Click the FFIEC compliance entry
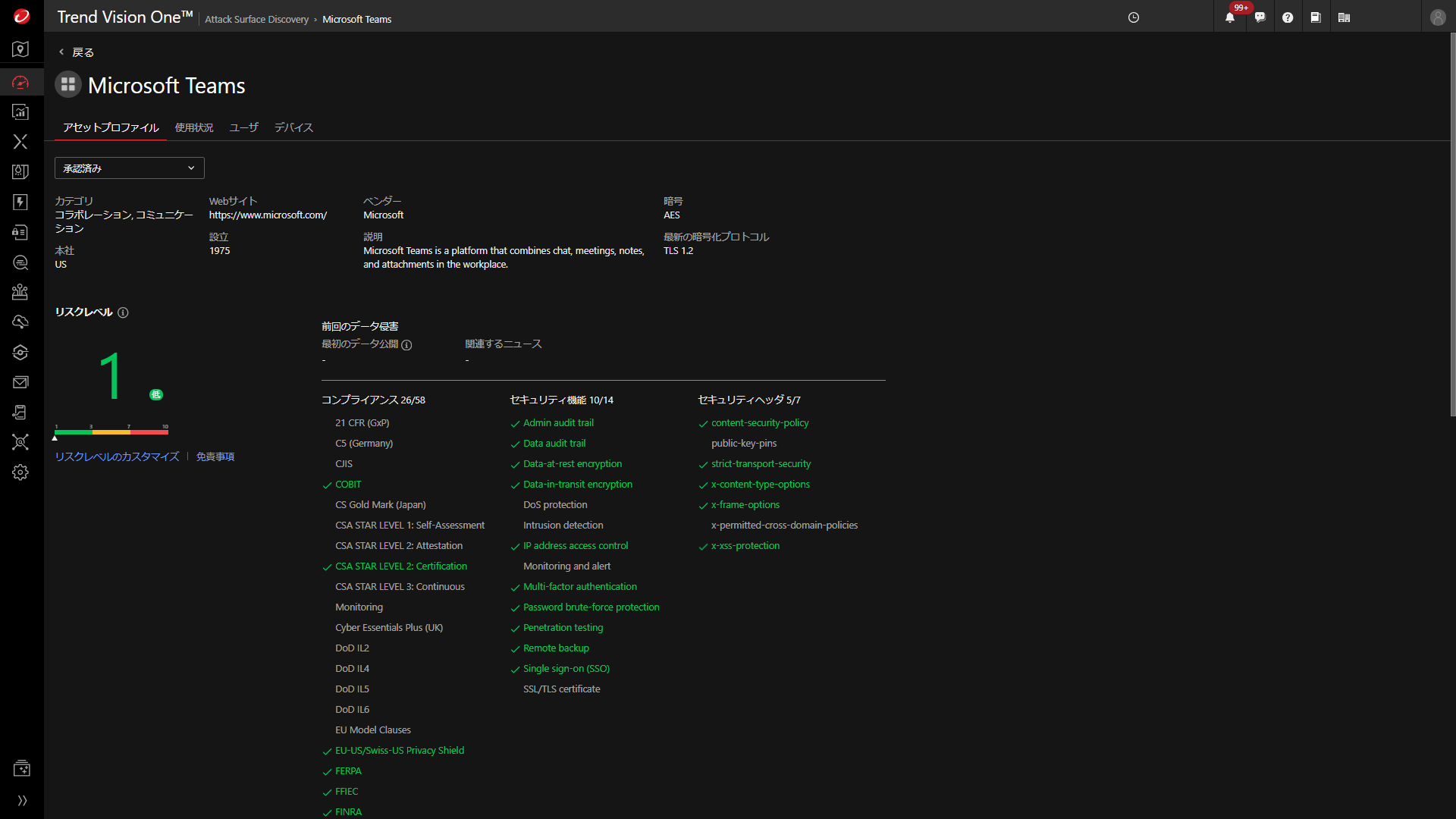Screen dimensions: 1456x819 [347, 792]
